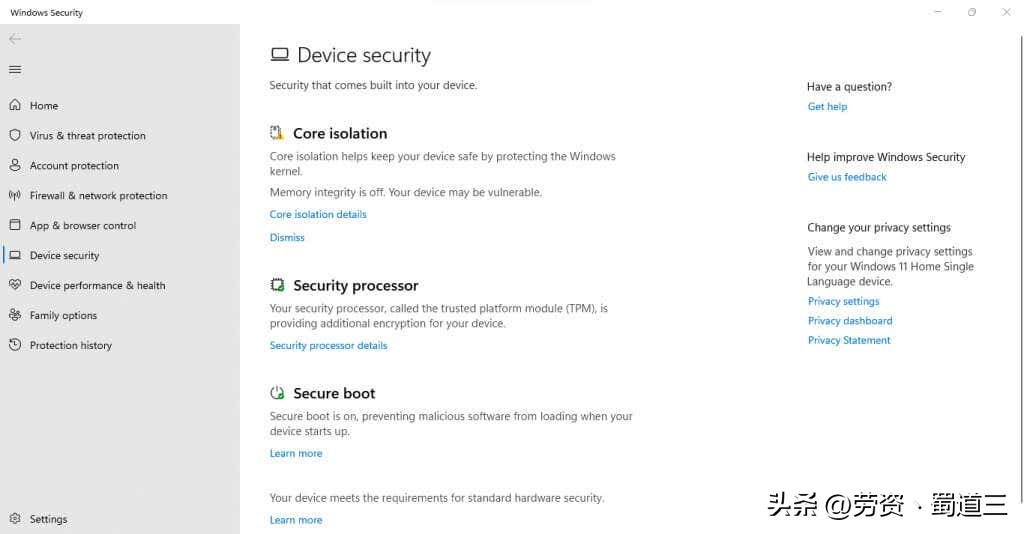Open the hamburger navigation menu
Screen dimensions: 1024x534
pyautogui.click(x=14, y=70)
